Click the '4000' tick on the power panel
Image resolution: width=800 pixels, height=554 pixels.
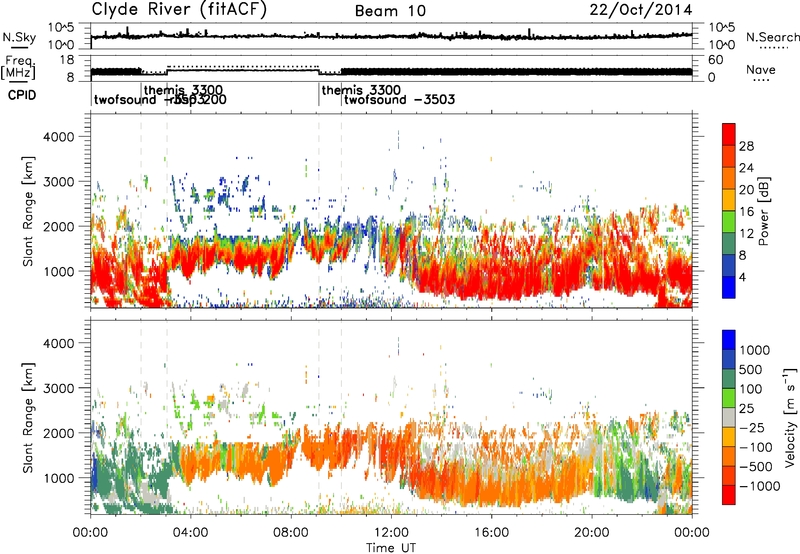click(58, 137)
